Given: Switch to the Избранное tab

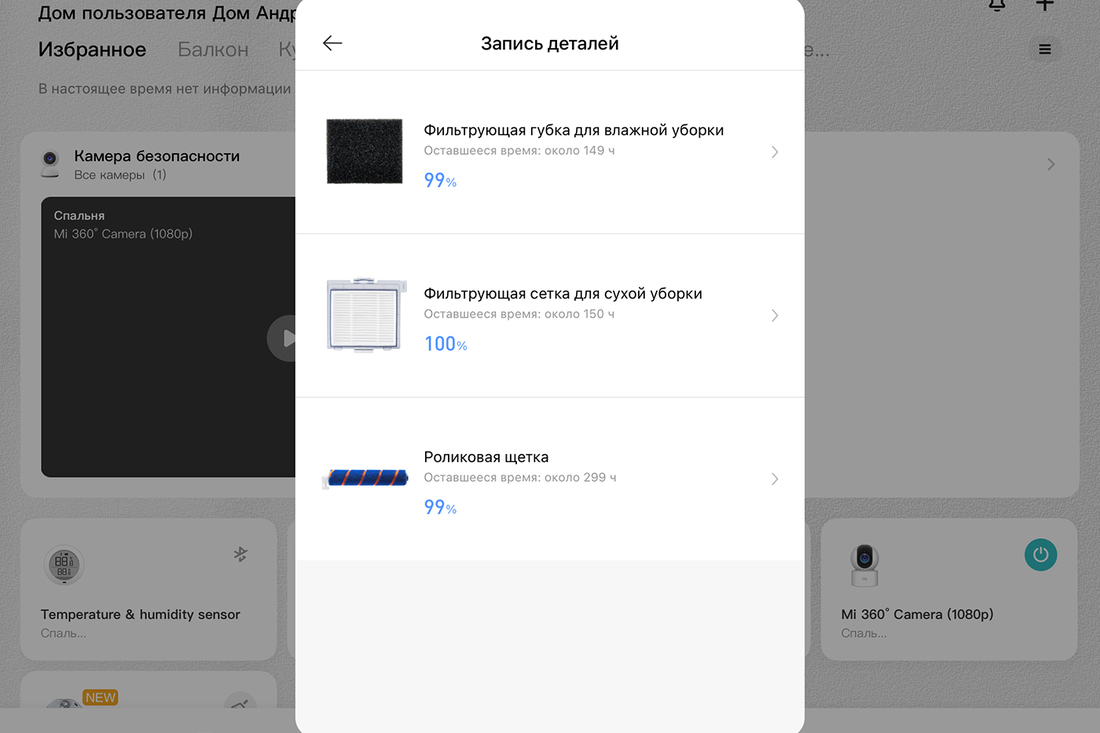Looking at the screenshot, I should pos(92,50).
